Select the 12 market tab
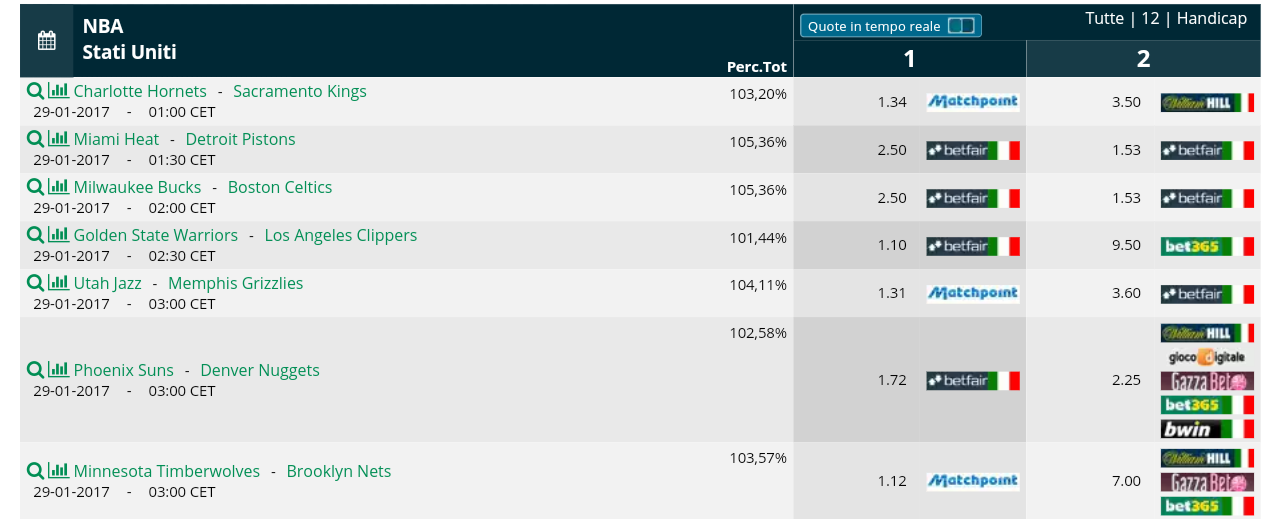This screenshot has width=1279, height=519. coord(1150,18)
